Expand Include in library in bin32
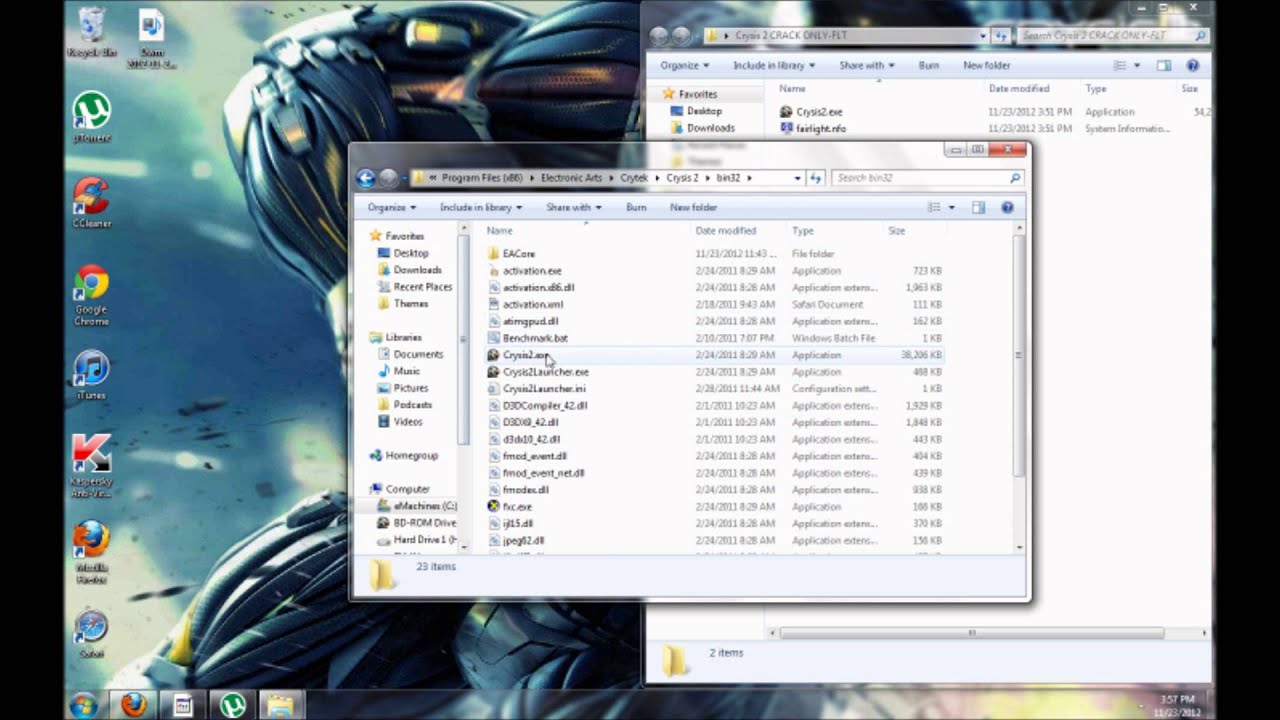Screen dimensions: 1280x720 (481, 207)
